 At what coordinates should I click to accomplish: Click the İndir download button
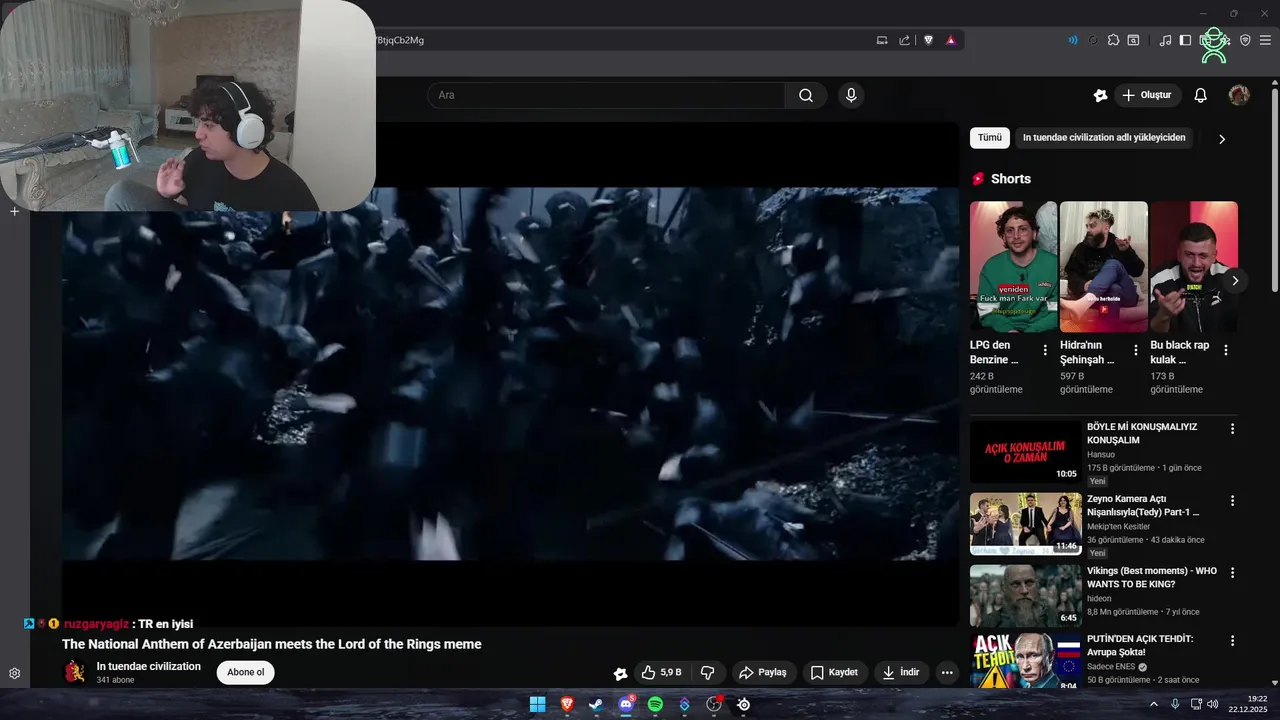pos(901,673)
